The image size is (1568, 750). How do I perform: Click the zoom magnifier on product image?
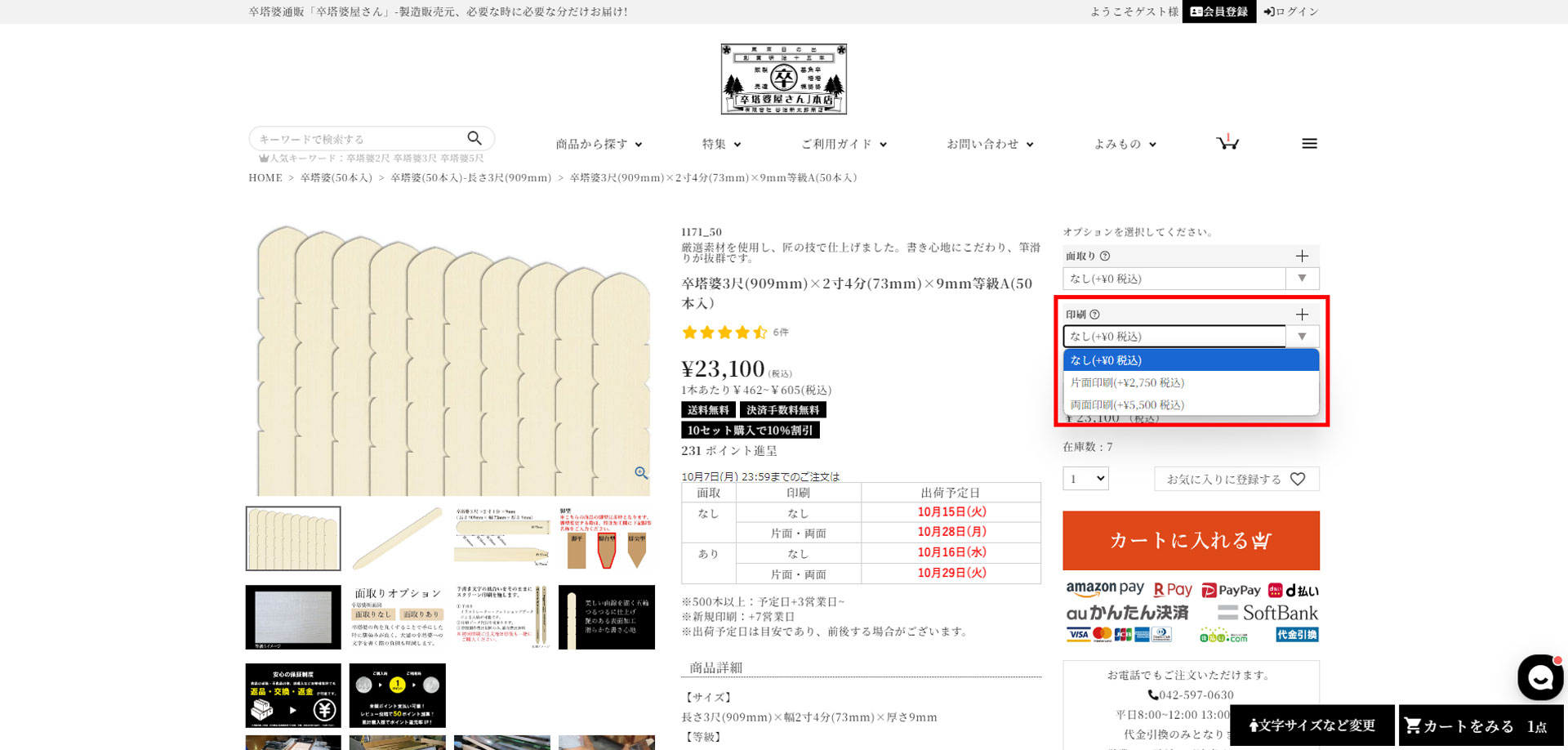coord(641,473)
